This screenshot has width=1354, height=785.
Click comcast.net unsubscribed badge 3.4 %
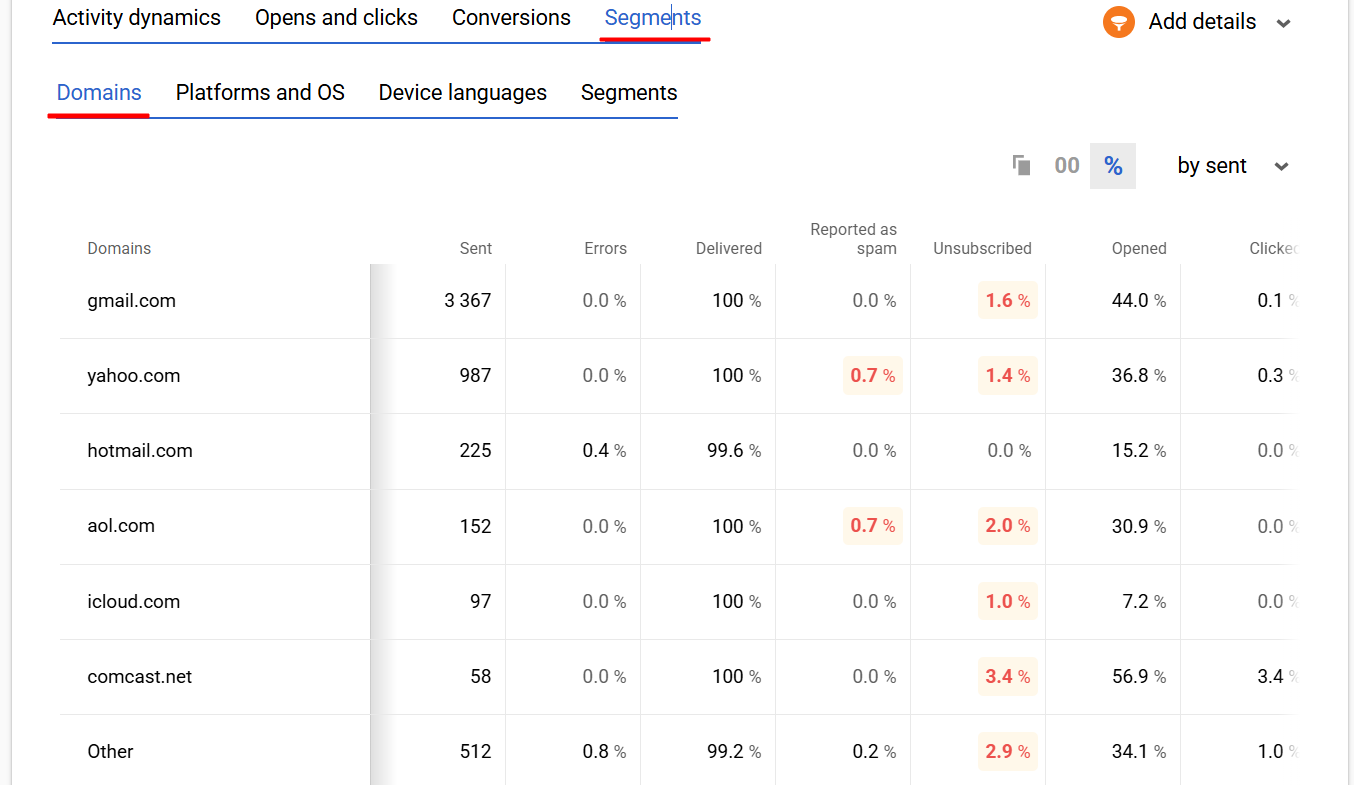pos(1008,677)
